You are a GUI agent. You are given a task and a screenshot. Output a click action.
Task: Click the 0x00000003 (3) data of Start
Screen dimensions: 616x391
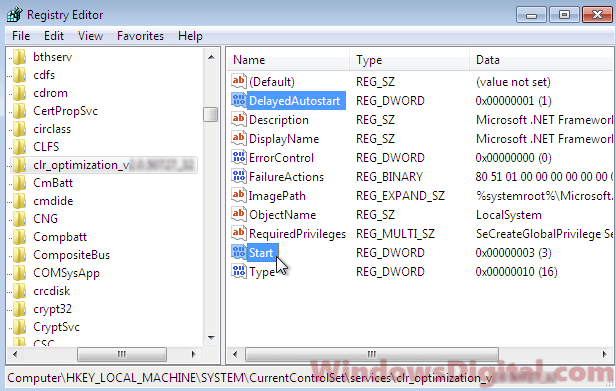coord(513,253)
